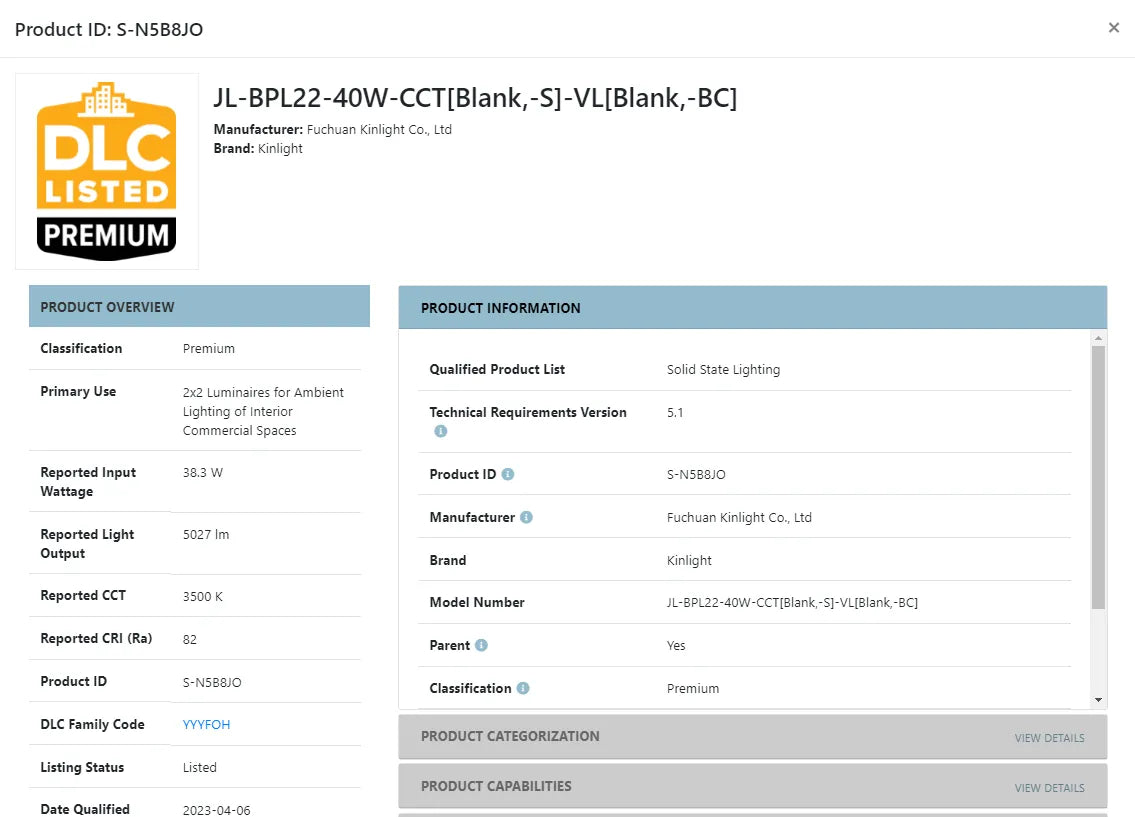Viewport: 1135px width, 817px height.
Task: Open DLC Family Code YYYFOH link
Action: pos(206,725)
